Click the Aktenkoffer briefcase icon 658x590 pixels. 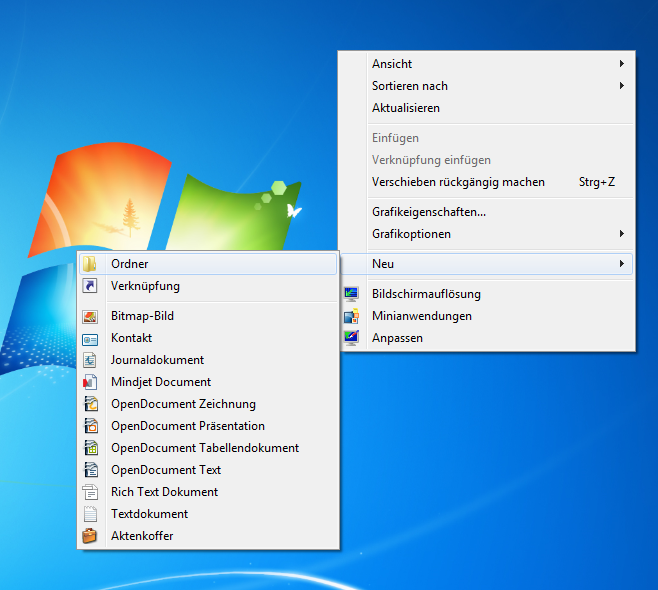91,536
